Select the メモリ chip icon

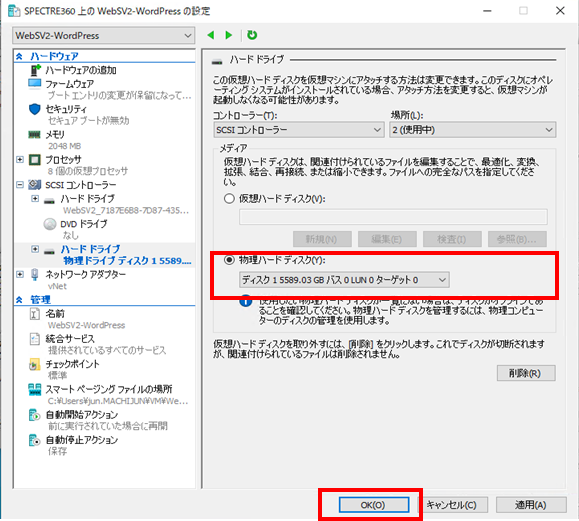click(35, 134)
